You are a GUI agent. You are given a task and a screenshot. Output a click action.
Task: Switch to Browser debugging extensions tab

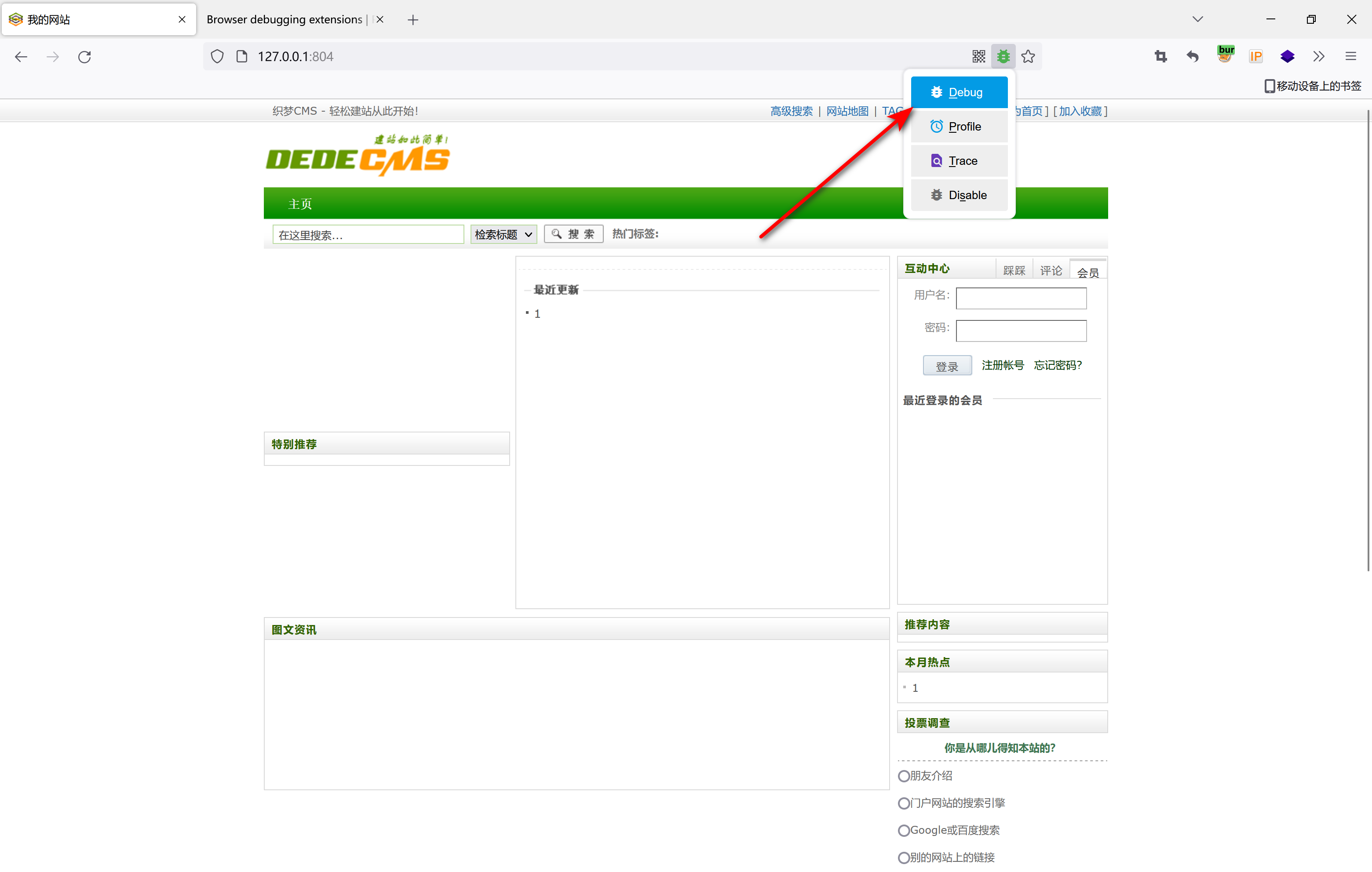285,19
